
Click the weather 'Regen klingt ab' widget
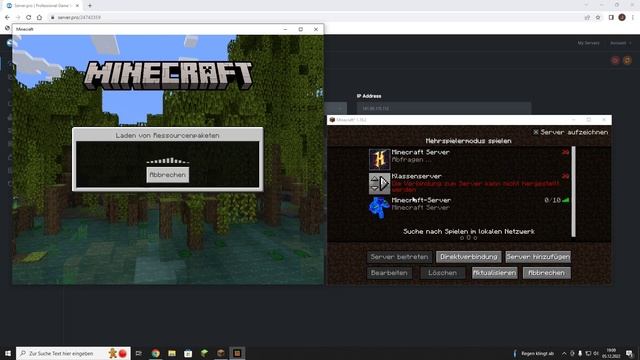pyautogui.click(x=534, y=353)
